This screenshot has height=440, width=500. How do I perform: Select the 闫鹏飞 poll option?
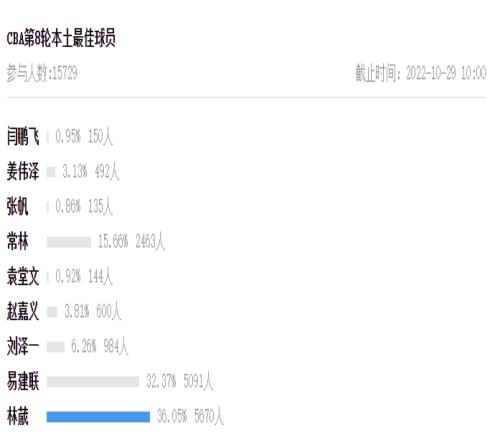23,137
